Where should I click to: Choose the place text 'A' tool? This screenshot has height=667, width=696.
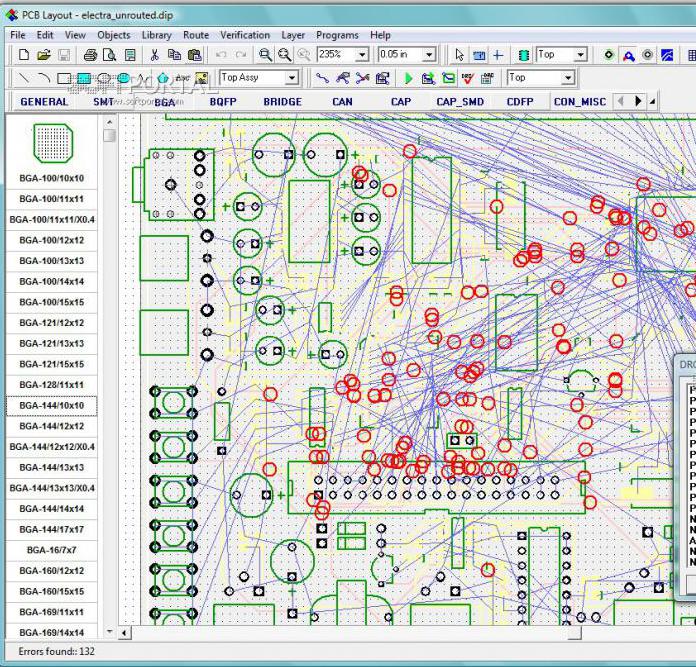click(x=629, y=55)
